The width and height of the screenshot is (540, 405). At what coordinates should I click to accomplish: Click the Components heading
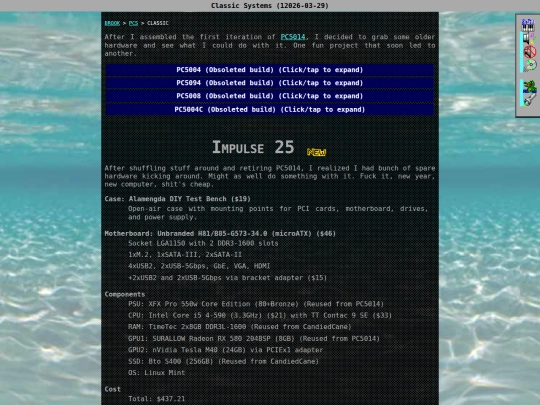click(125, 294)
